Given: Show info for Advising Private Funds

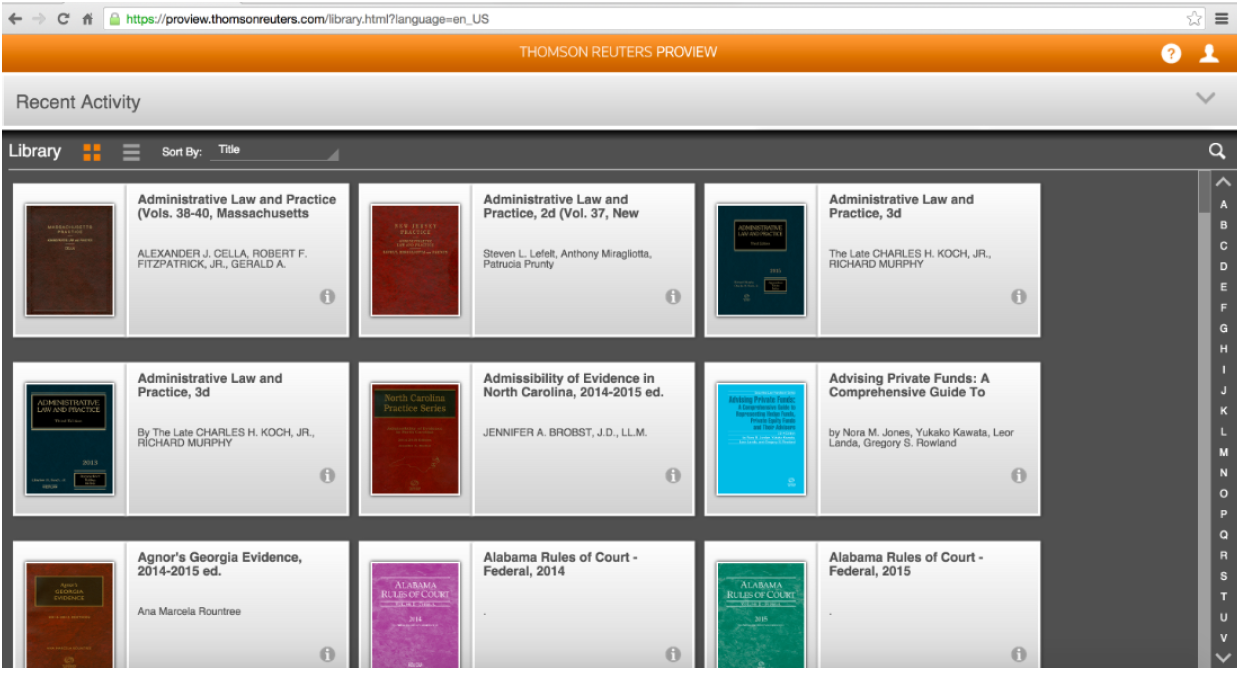Looking at the screenshot, I should 1019,475.
